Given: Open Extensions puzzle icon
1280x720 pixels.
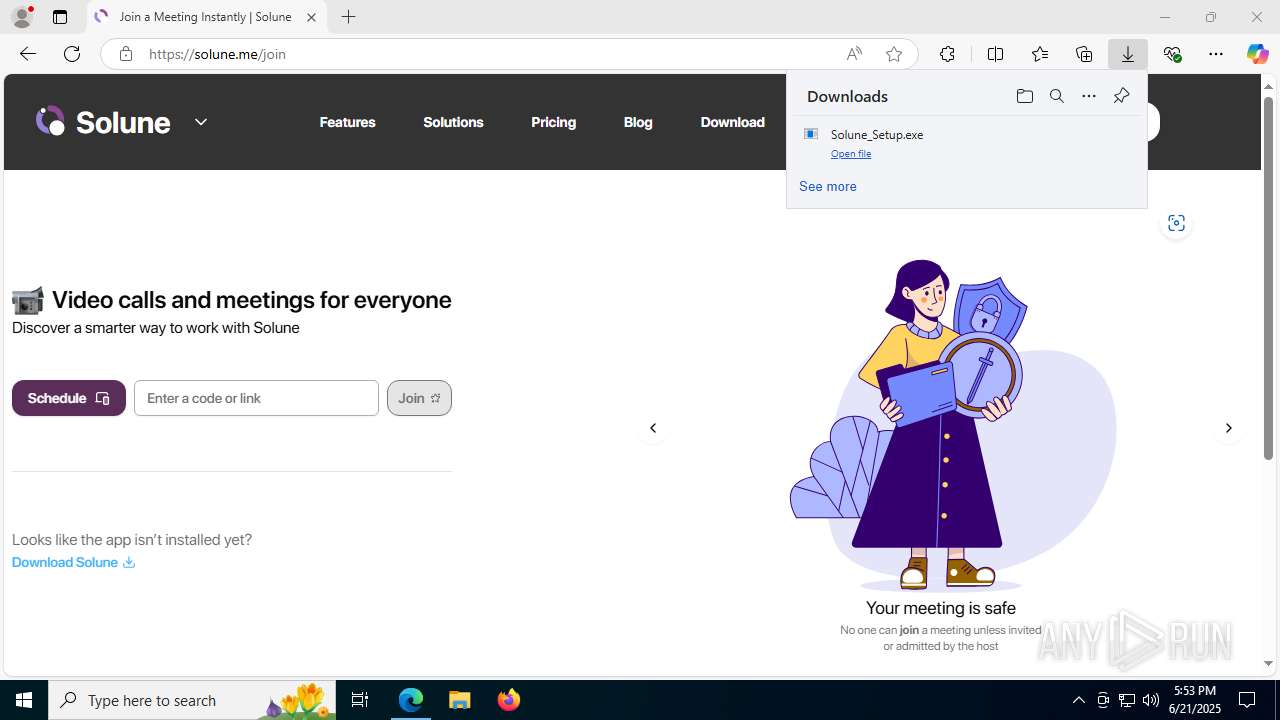Looking at the screenshot, I should point(947,54).
